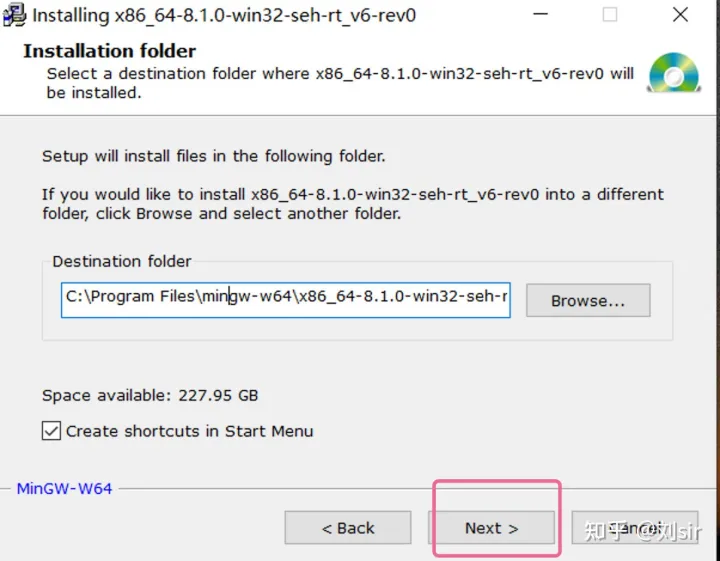The width and height of the screenshot is (720, 561).
Task: Go back with the < Back button
Action: (347, 528)
